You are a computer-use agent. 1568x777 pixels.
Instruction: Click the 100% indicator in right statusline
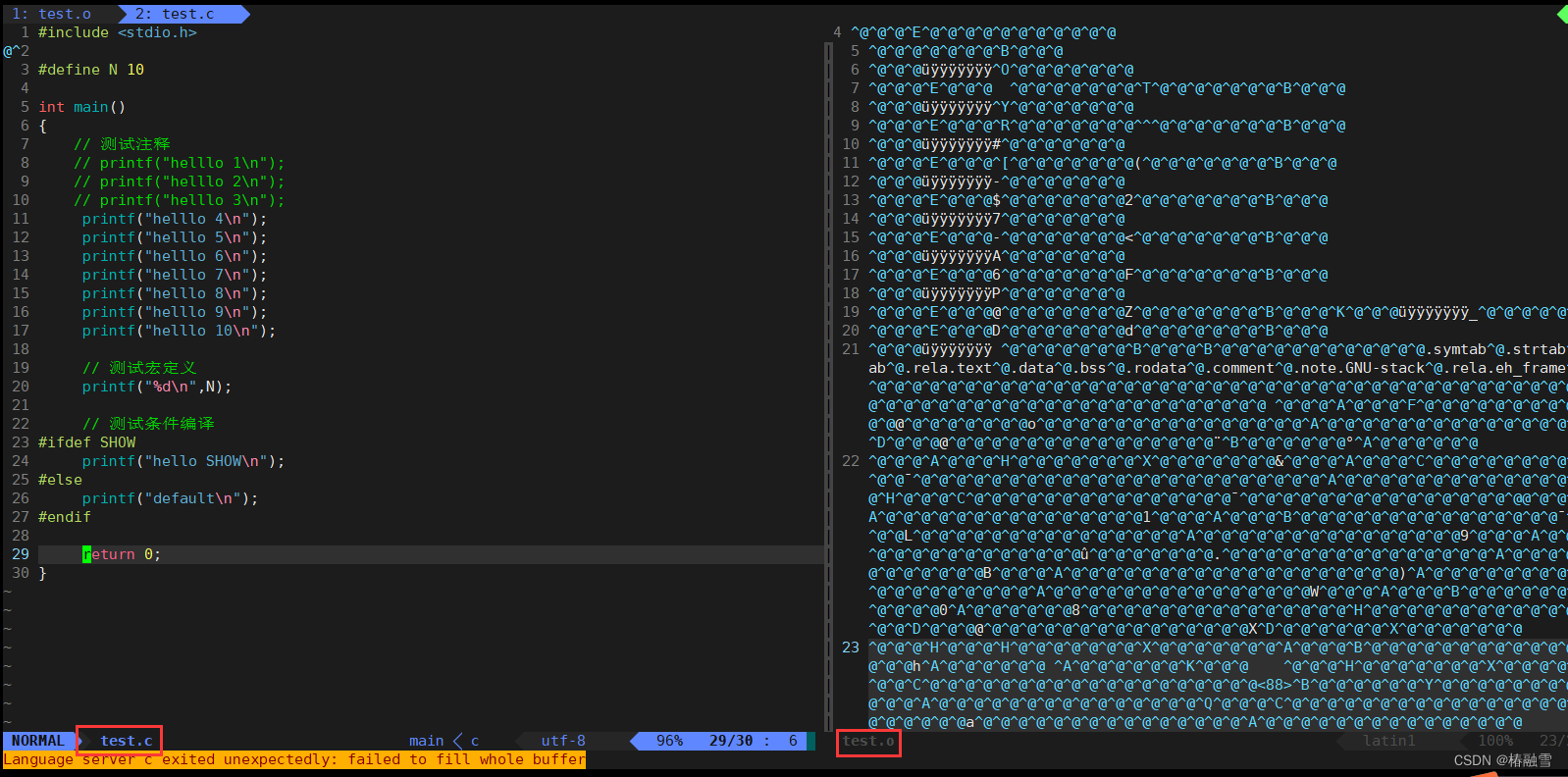pos(1495,741)
